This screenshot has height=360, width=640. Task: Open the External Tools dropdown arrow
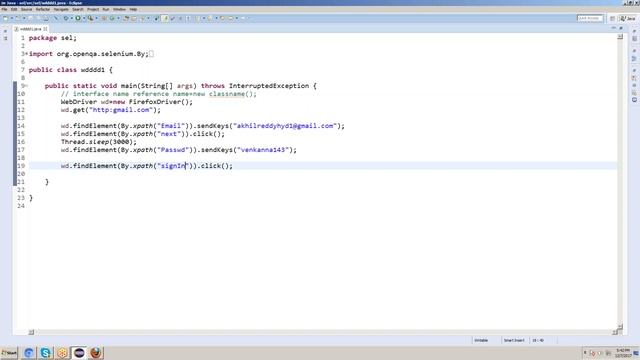(x=96, y=18)
